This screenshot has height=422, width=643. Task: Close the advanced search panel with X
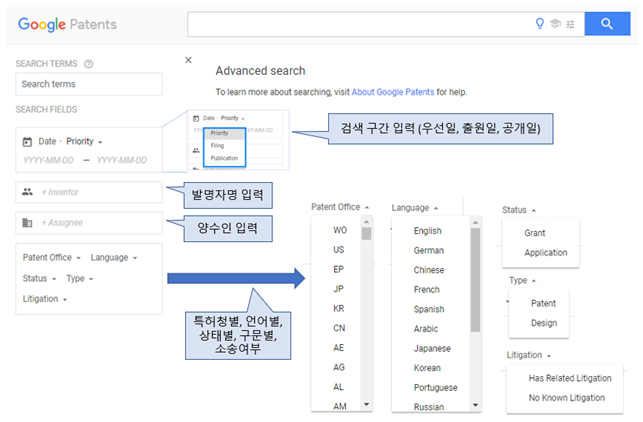[188, 60]
